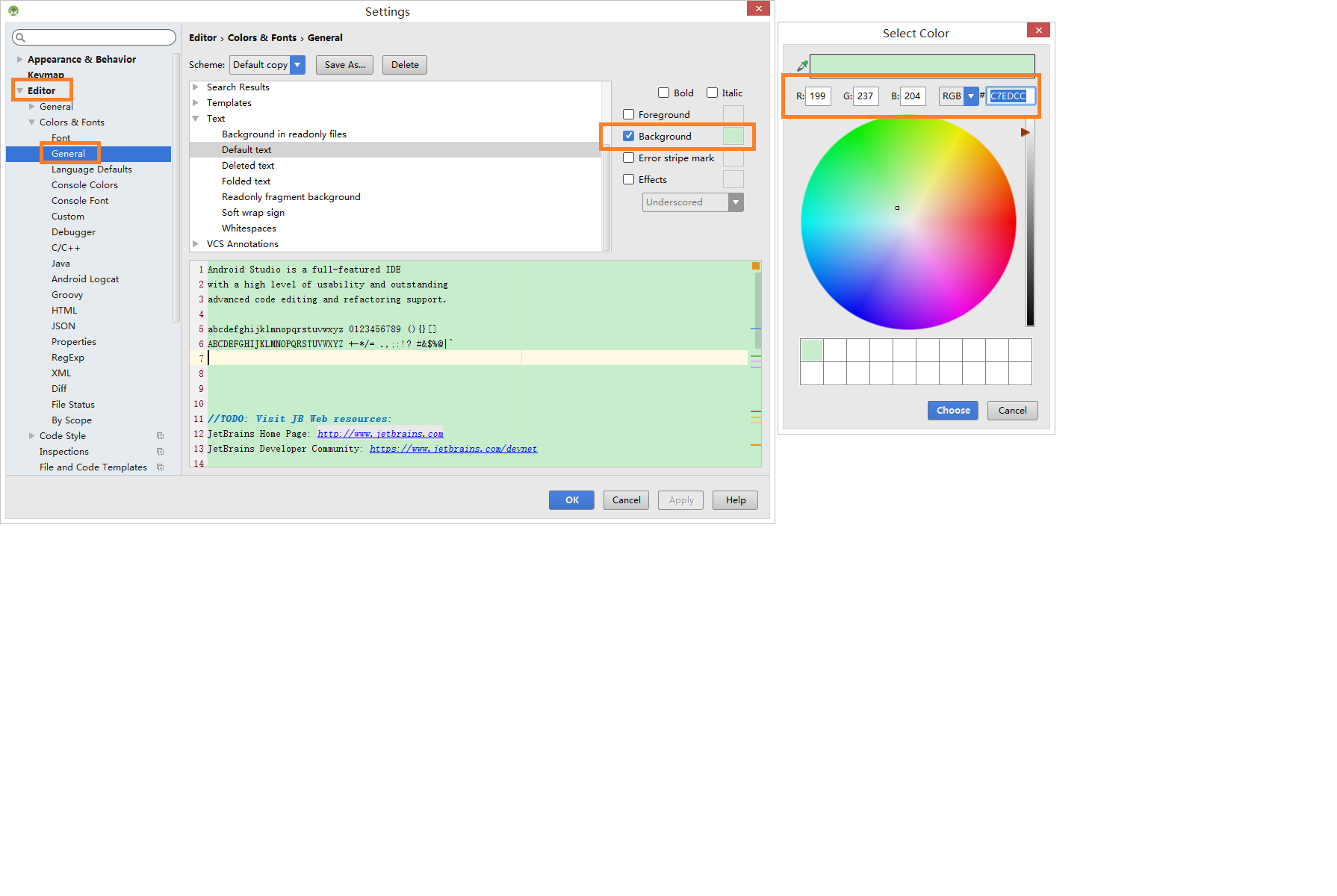Image resolution: width=1337 pixels, height=896 pixels.
Task: Click the search magnifier icon in Settings
Action: click(20, 37)
